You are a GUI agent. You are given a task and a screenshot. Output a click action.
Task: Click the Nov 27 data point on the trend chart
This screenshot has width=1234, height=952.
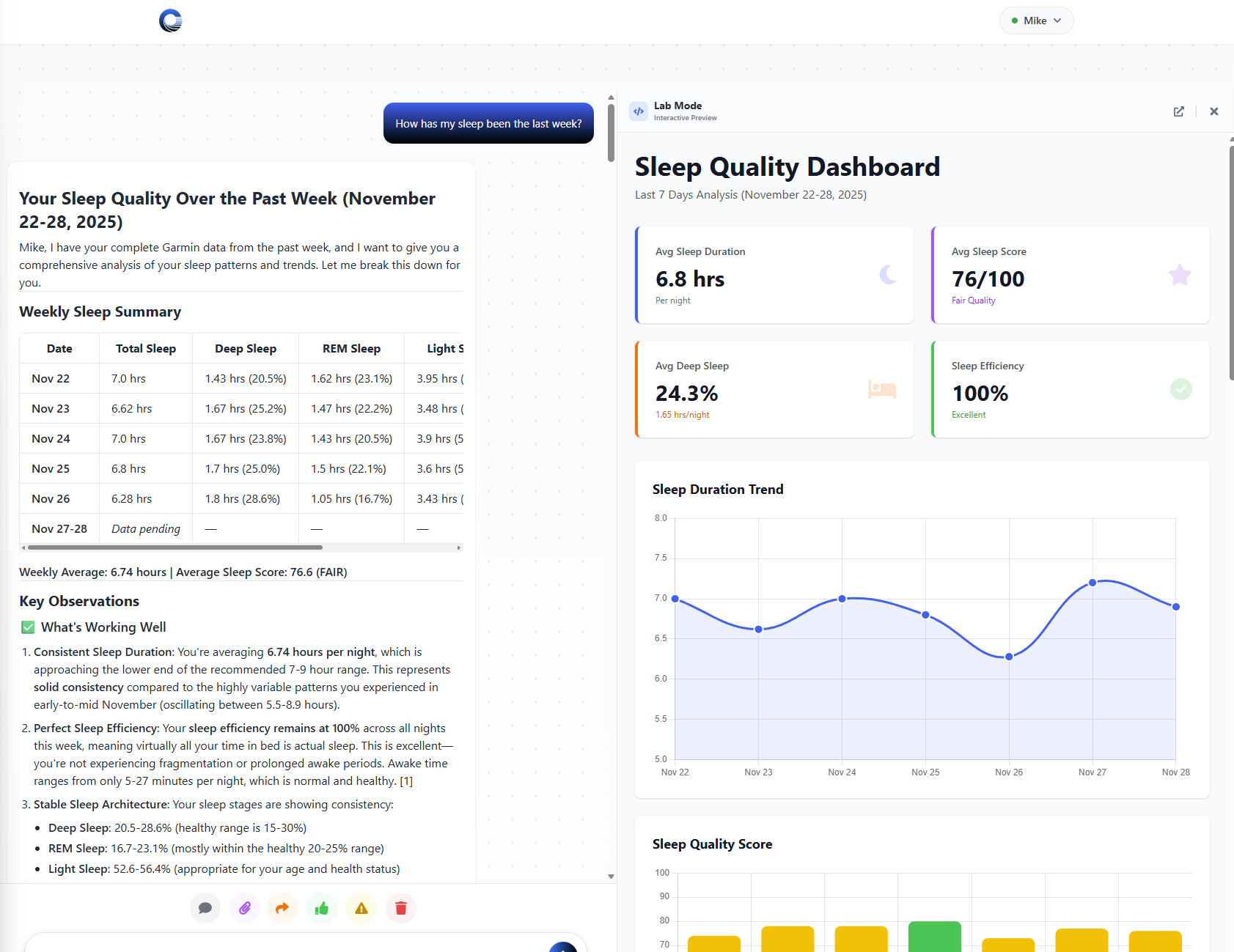tap(1092, 583)
